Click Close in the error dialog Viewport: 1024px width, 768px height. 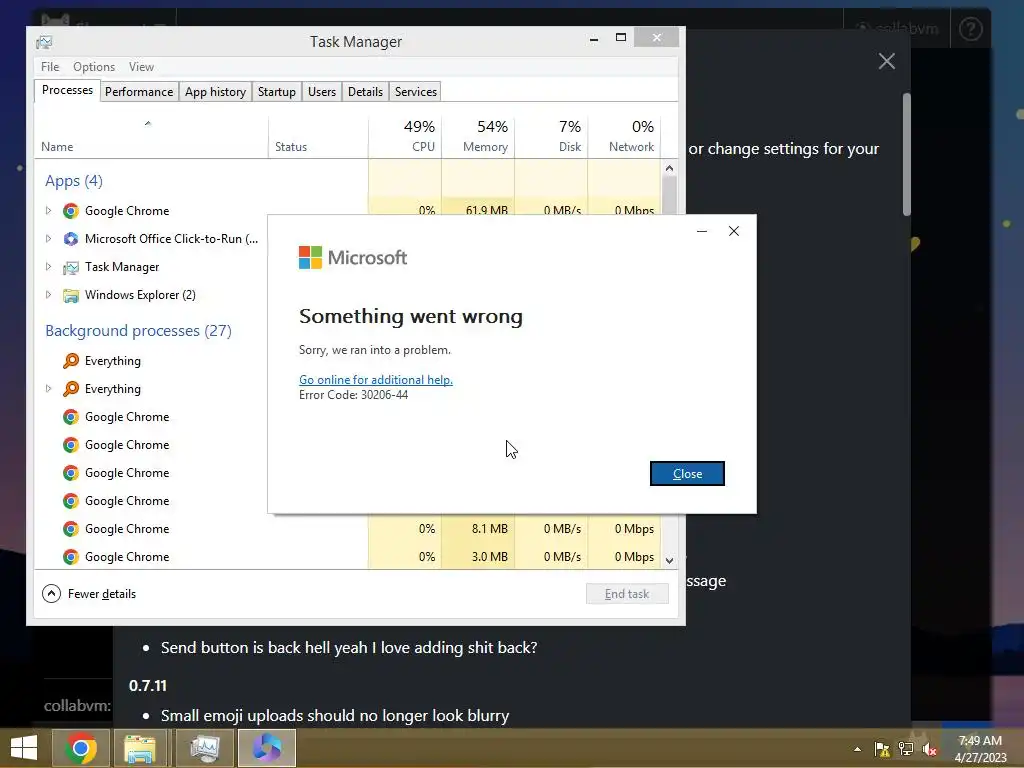click(687, 473)
